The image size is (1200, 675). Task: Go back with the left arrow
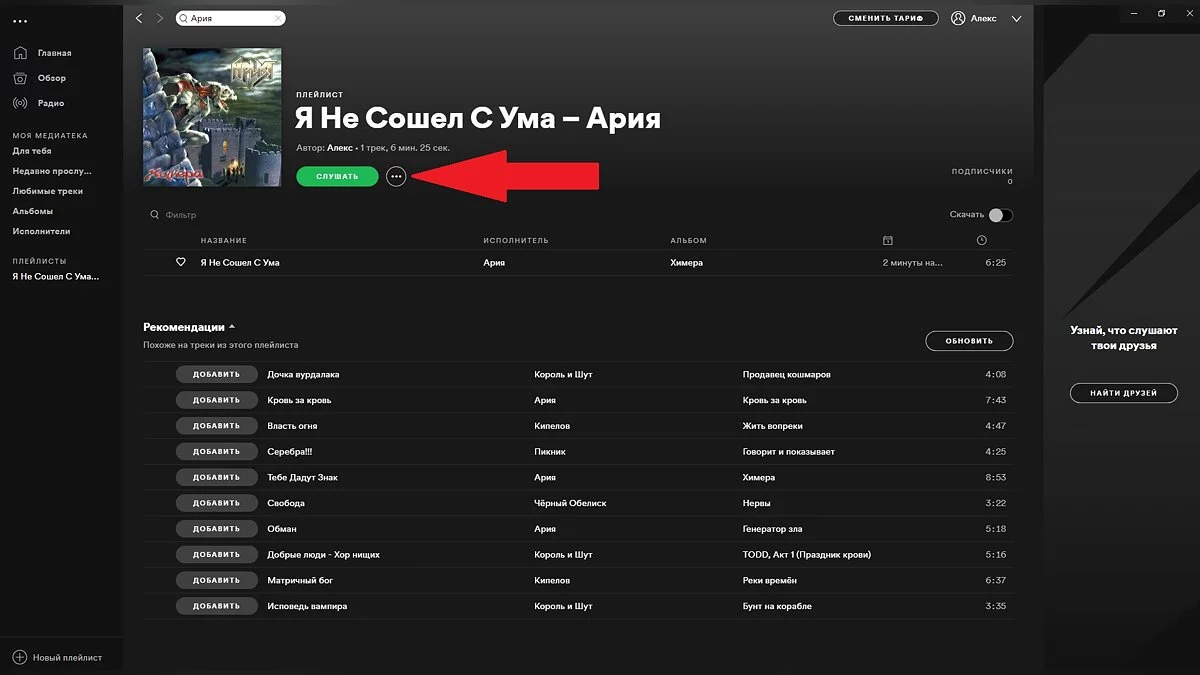(139, 18)
